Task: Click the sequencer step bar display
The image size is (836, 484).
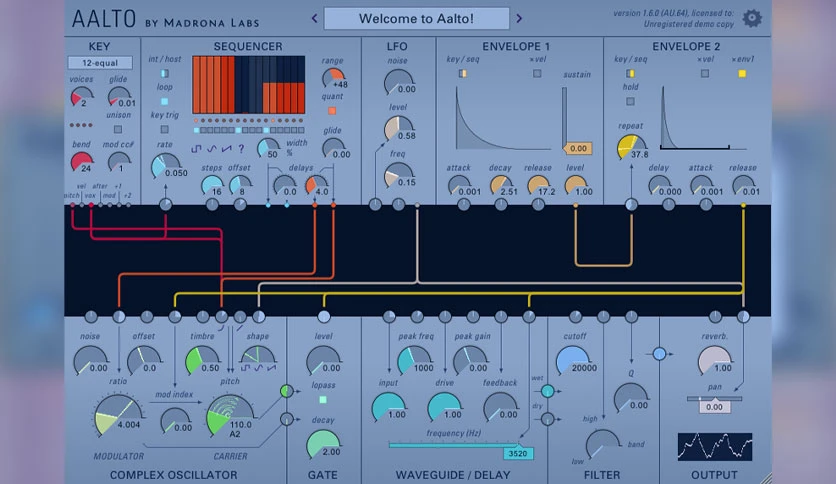Action: (x=248, y=84)
